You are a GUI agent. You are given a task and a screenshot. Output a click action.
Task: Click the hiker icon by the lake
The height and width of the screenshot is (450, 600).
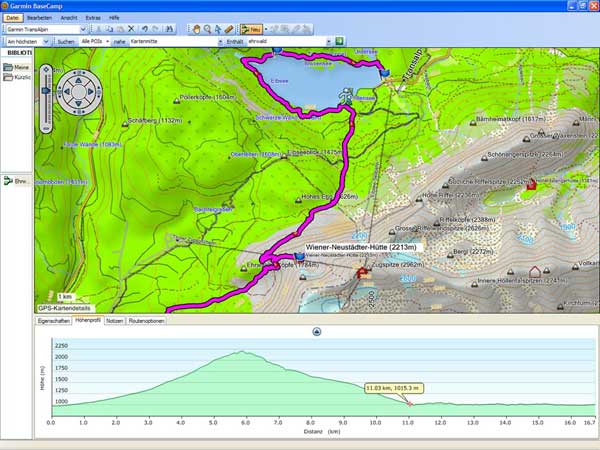pos(346,96)
